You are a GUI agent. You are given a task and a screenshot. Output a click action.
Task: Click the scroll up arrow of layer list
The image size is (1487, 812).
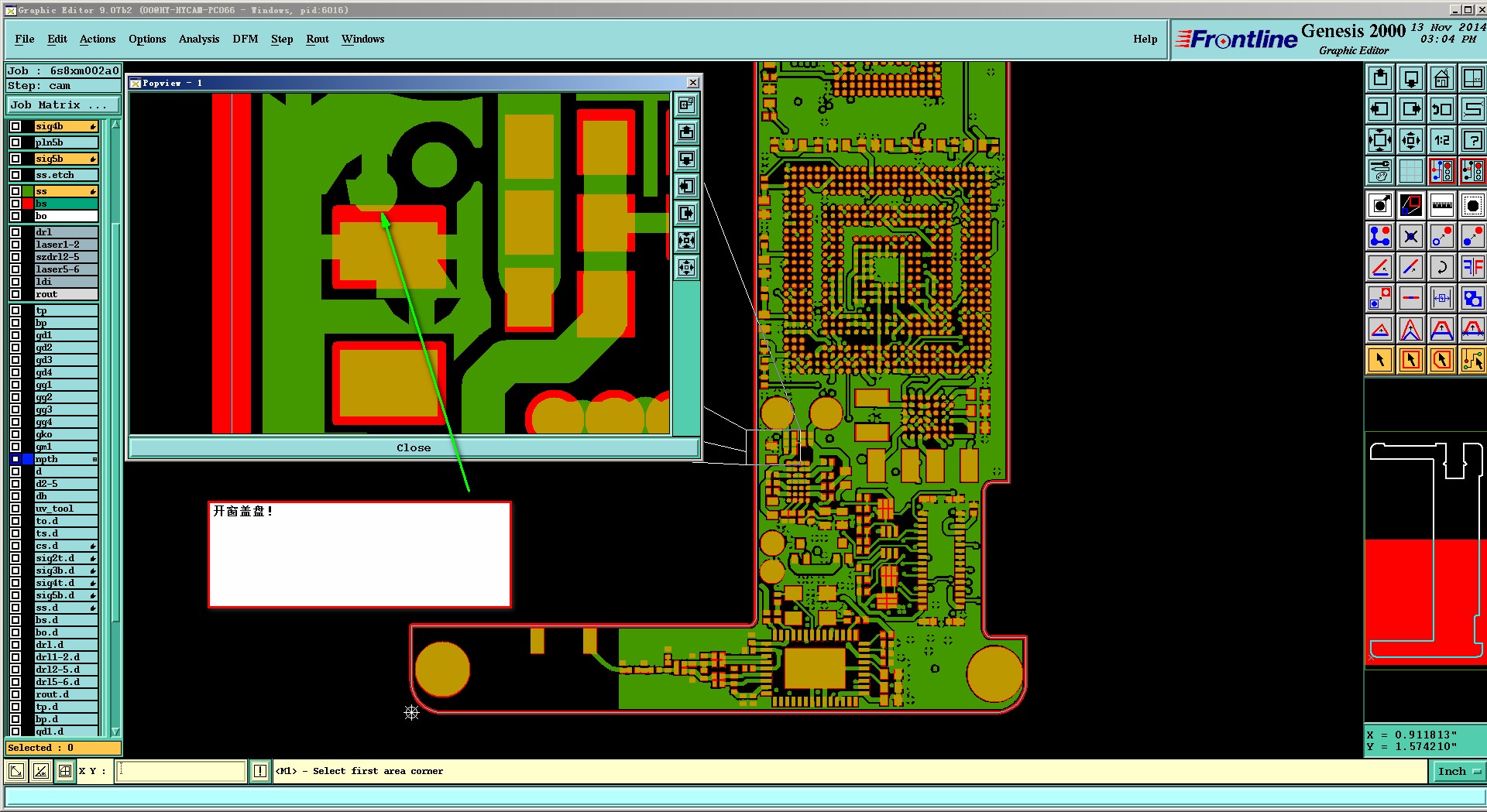[116, 124]
